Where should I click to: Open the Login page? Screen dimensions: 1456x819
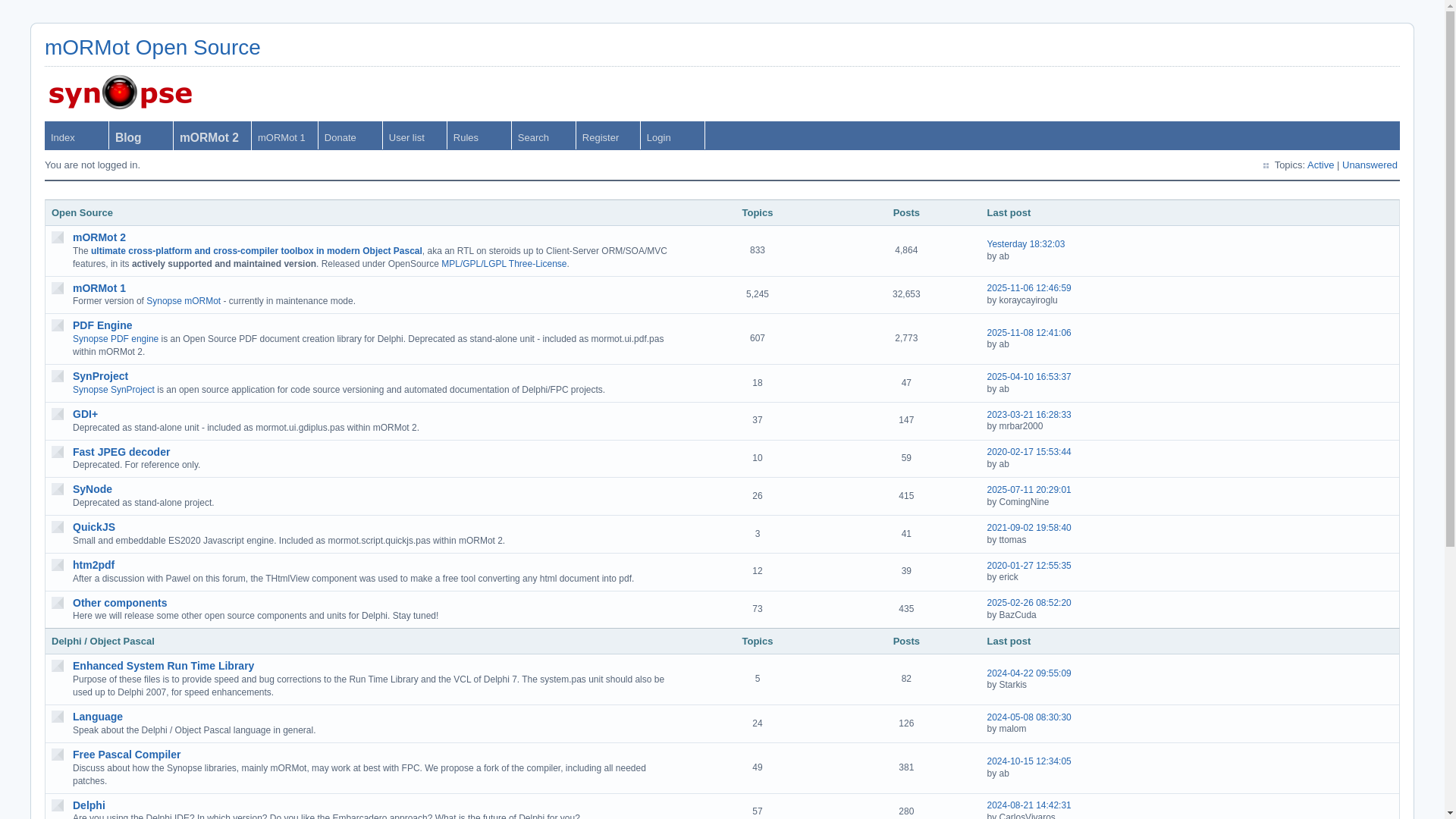pyautogui.click(x=673, y=136)
